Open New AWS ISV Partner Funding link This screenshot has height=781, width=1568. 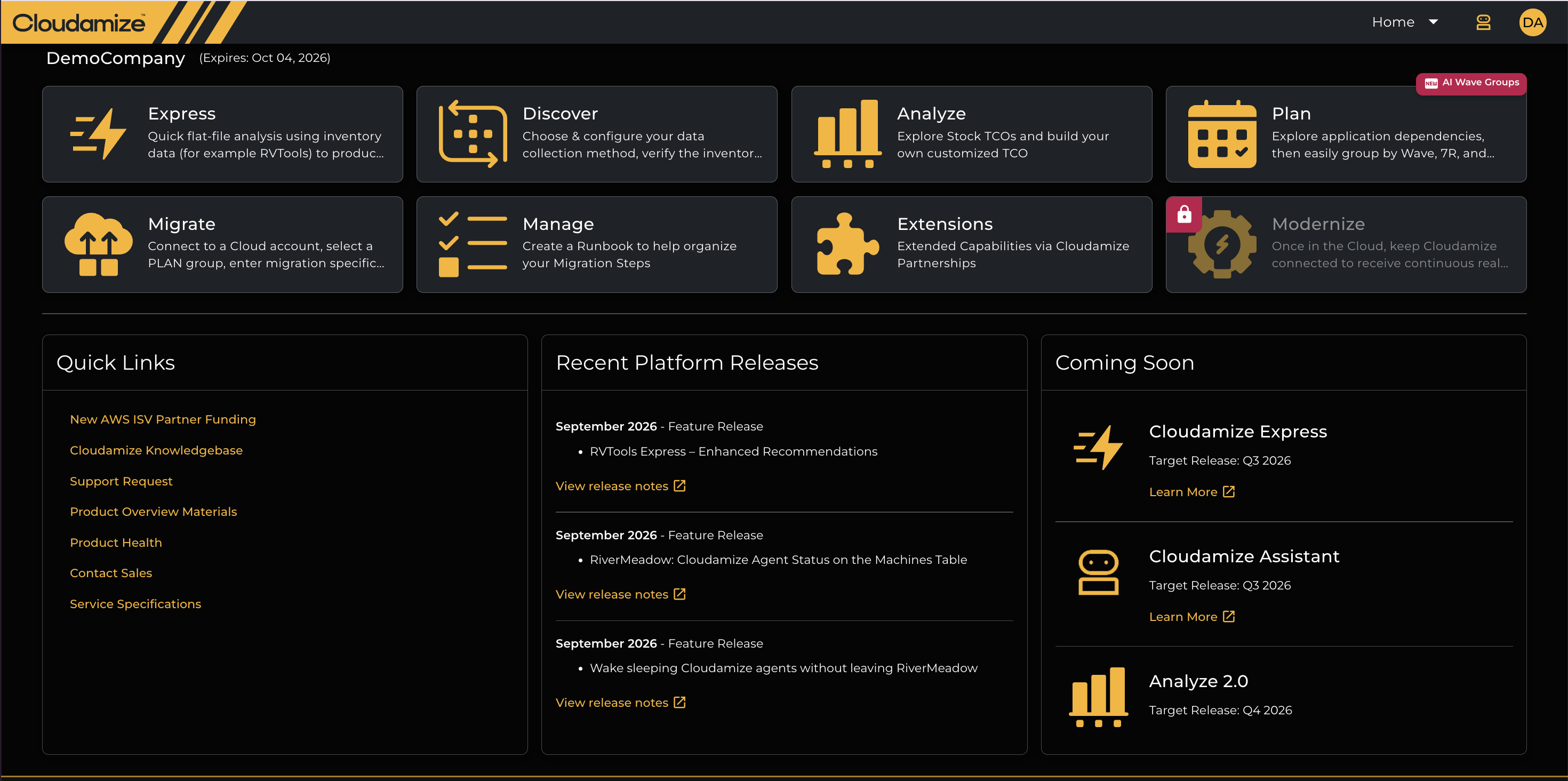163,419
